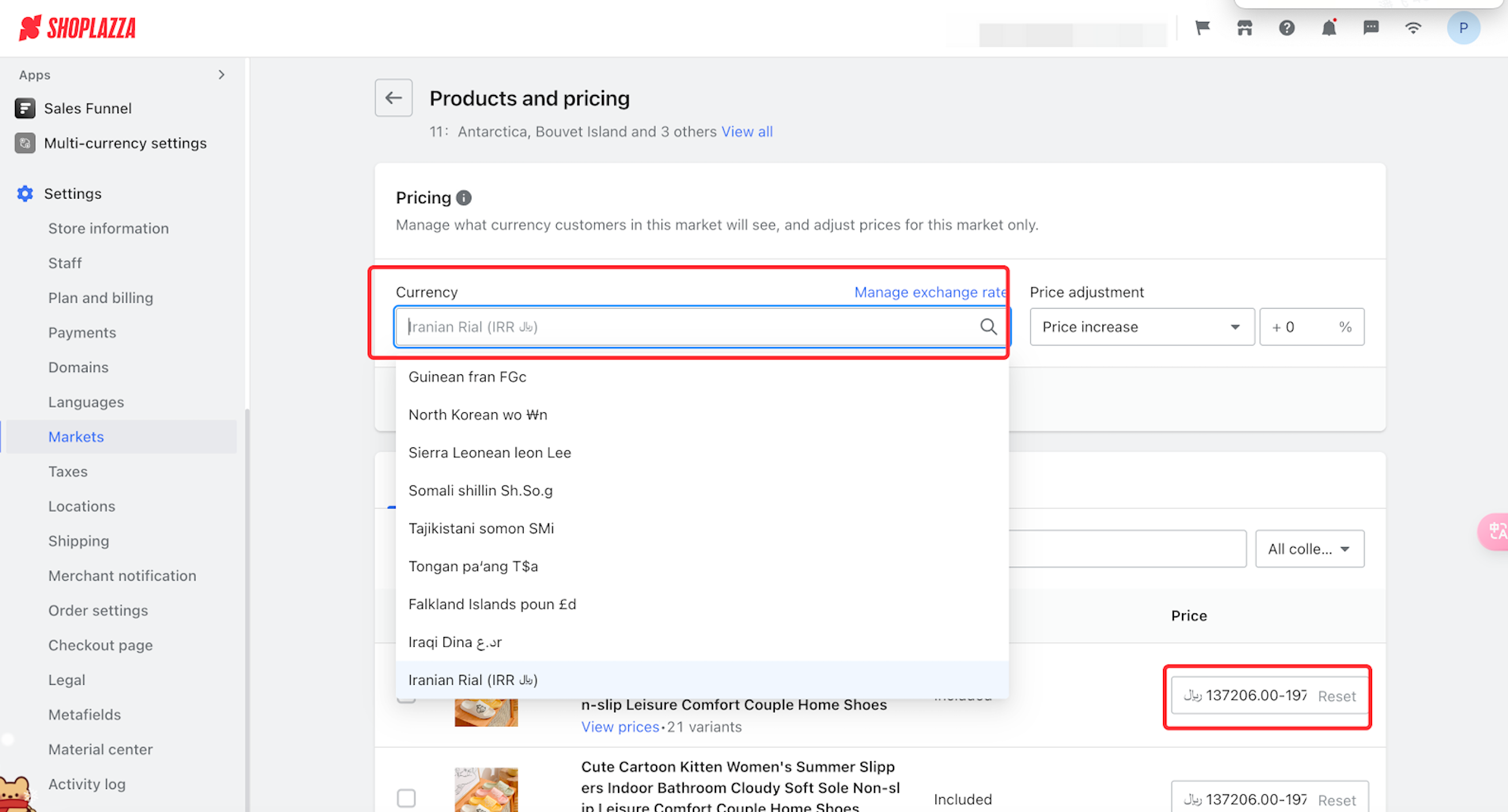Image resolution: width=1508 pixels, height=812 pixels.
Task: Open the profile avatar P
Action: (1464, 28)
